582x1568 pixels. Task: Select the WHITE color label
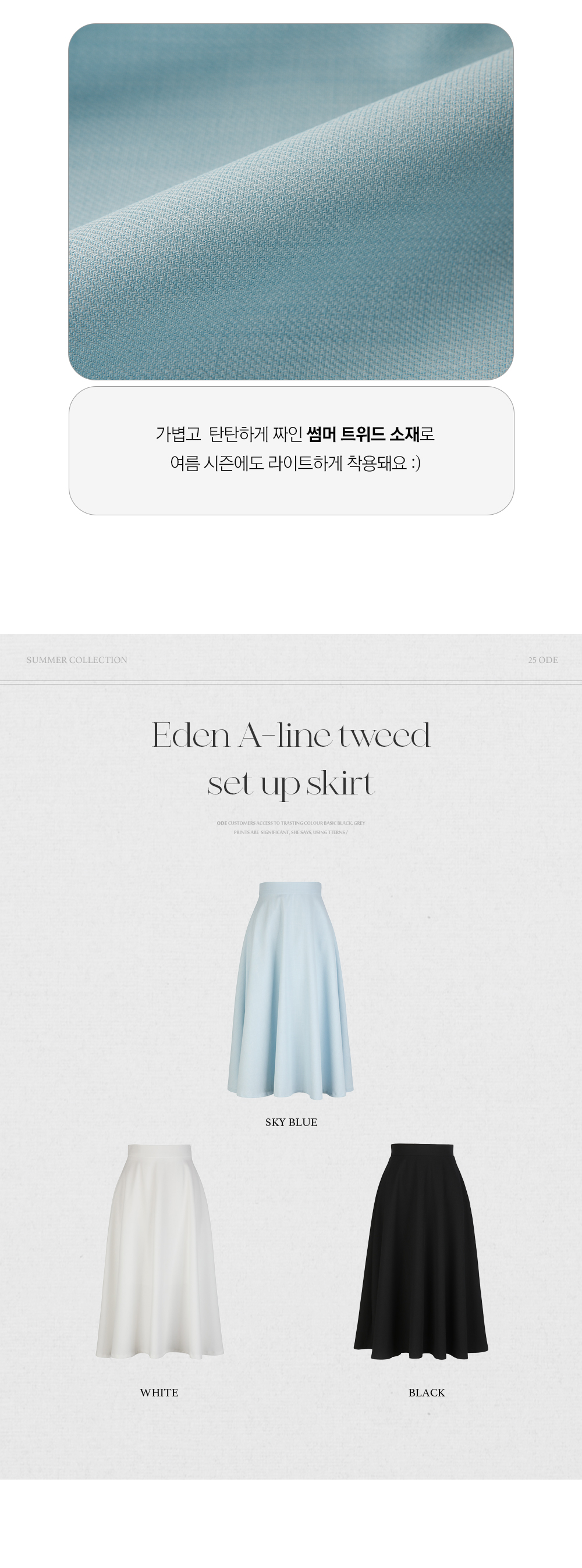pyautogui.click(x=159, y=1392)
